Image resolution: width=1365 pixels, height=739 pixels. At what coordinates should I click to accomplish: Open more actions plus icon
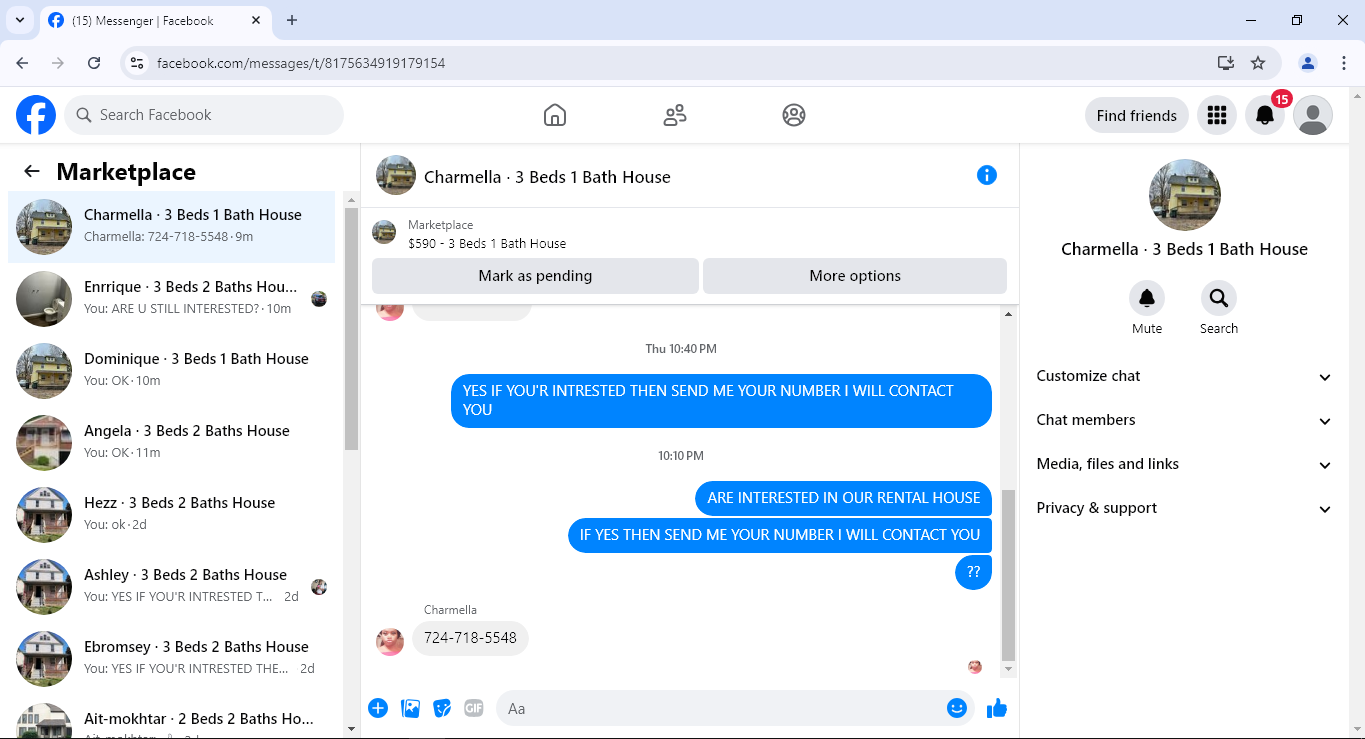coord(378,708)
